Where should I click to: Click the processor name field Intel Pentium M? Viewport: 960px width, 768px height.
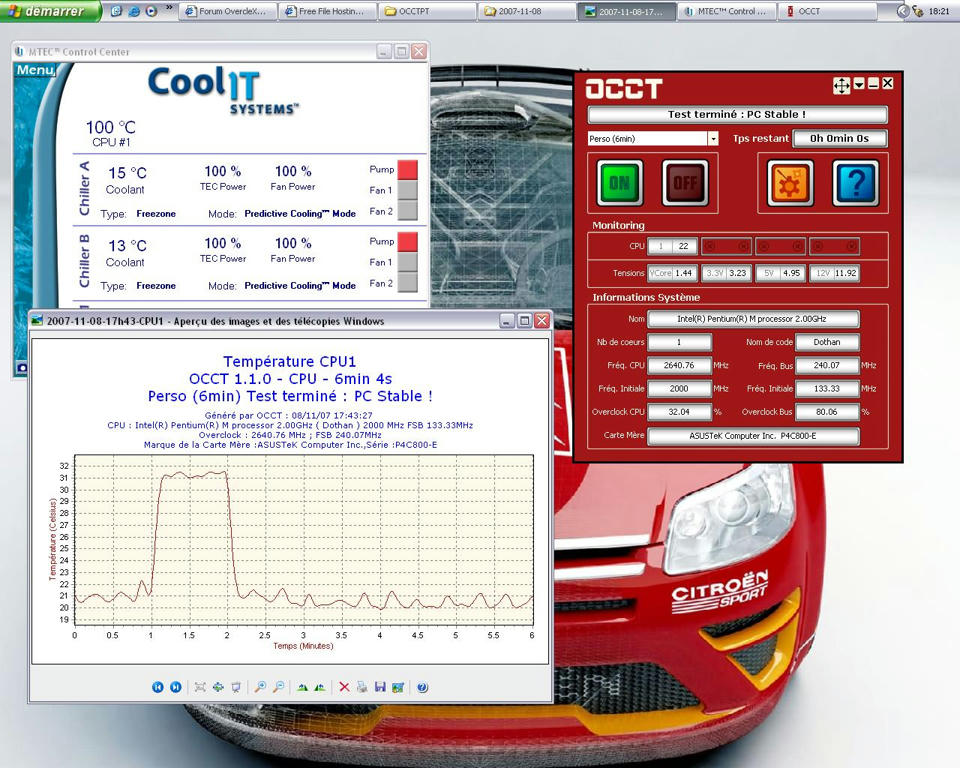pyautogui.click(x=753, y=319)
